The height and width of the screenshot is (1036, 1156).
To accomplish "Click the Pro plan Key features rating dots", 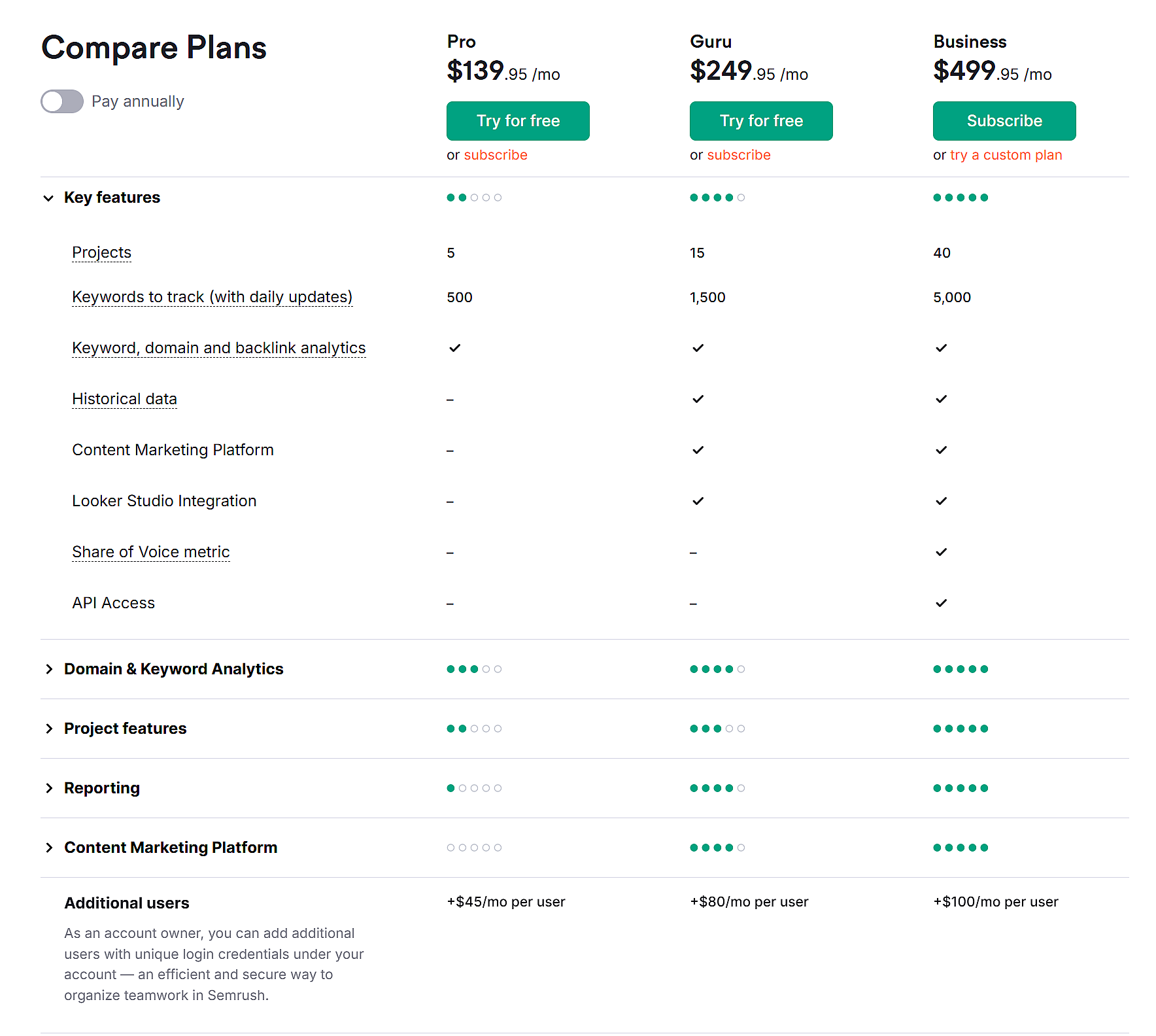I will pos(474,197).
